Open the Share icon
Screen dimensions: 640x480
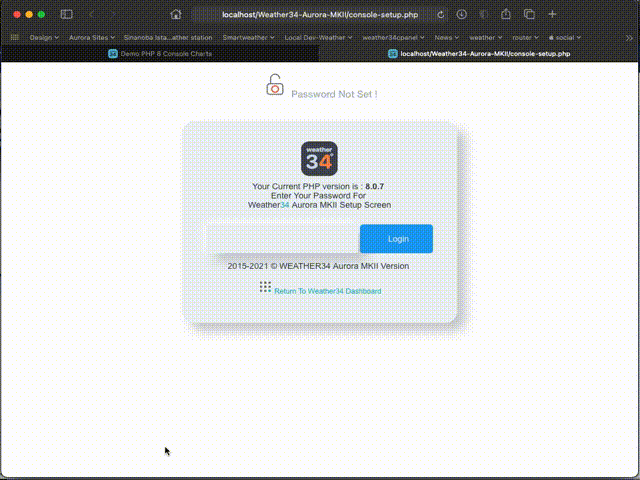pyautogui.click(x=506, y=14)
